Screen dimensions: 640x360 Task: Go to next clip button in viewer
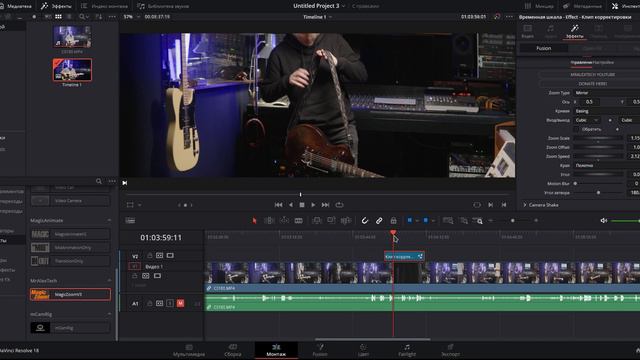(x=491, y=205)
